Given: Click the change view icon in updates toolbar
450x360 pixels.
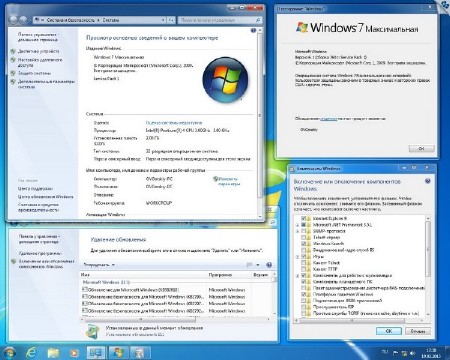Looking at the screenshot, I should click(249, 265).
